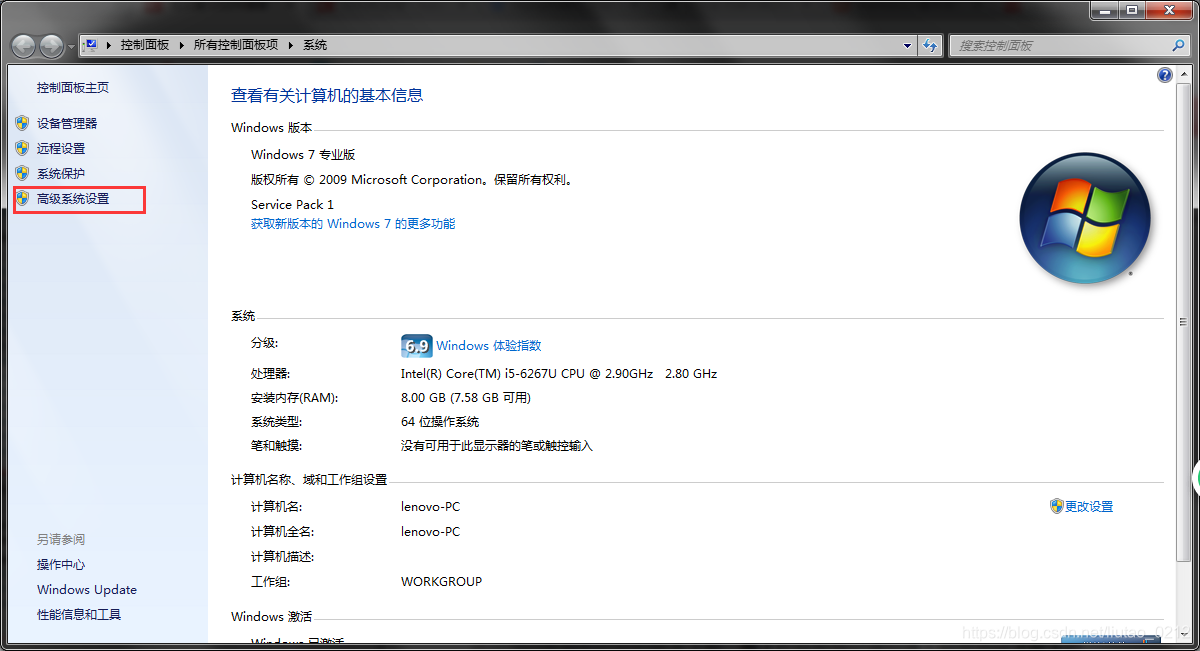1200x651 pixels.
Task: Click 64 位操作系统 system type value
Action: [x=440, y=422]
